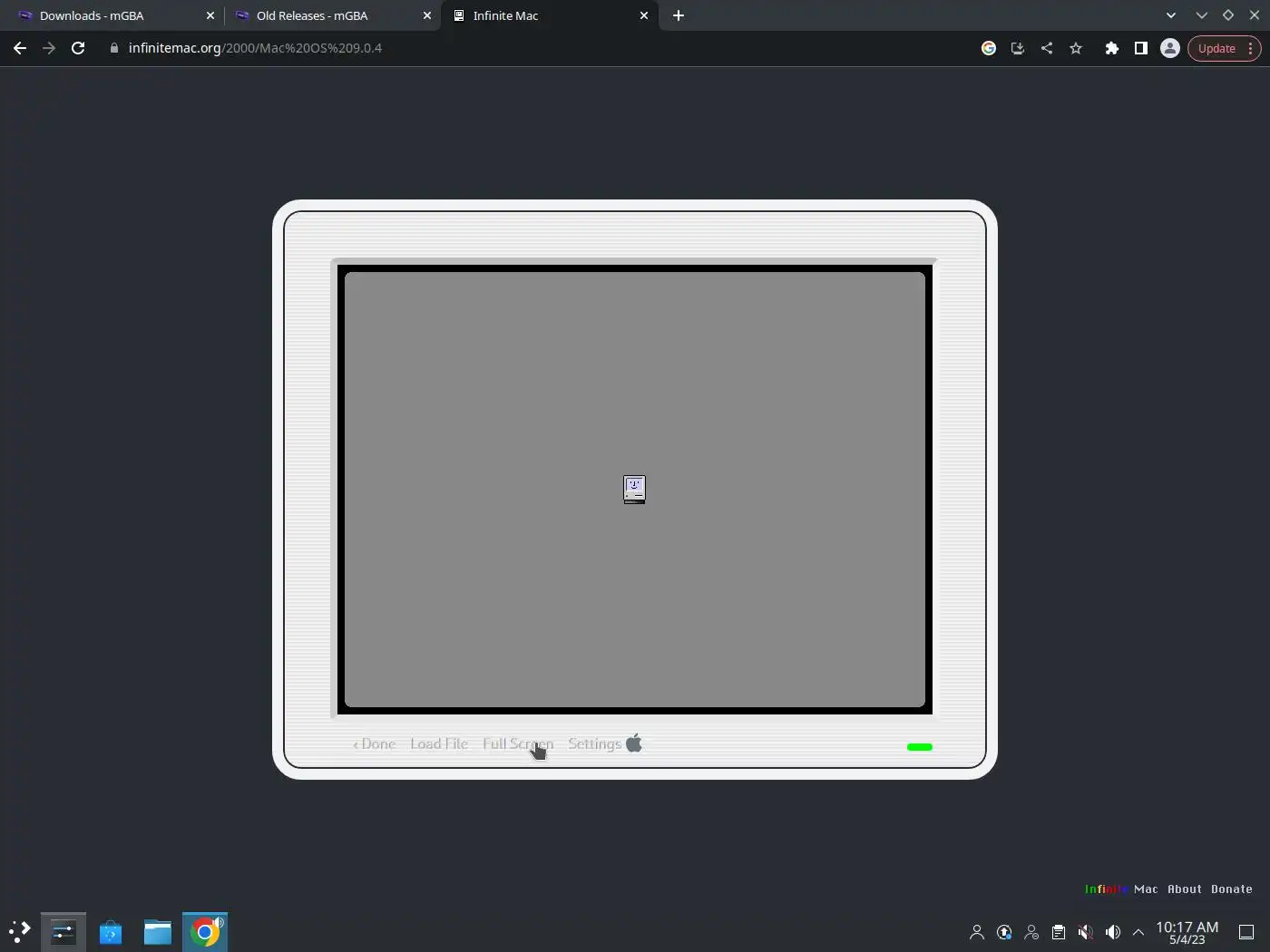Open Dolphin file manager
The width and height of the screenshot is (1270, 952).
coord(158,932)
